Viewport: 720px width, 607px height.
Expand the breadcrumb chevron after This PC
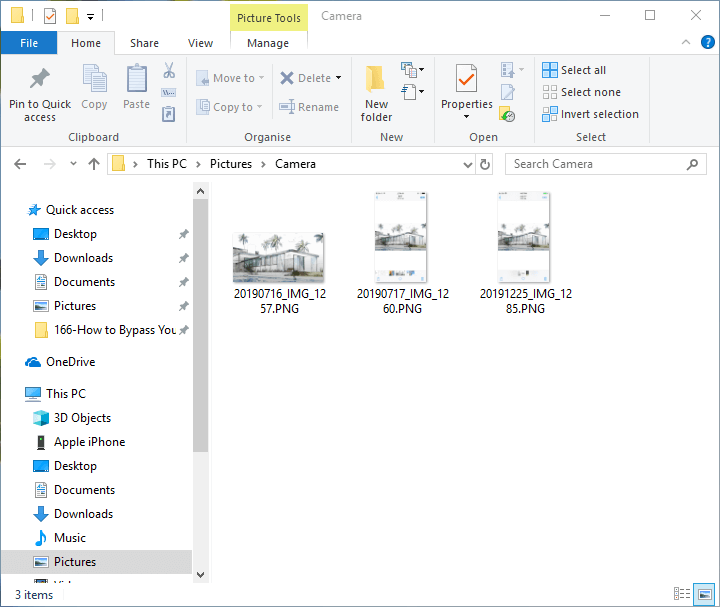(198, 164)
